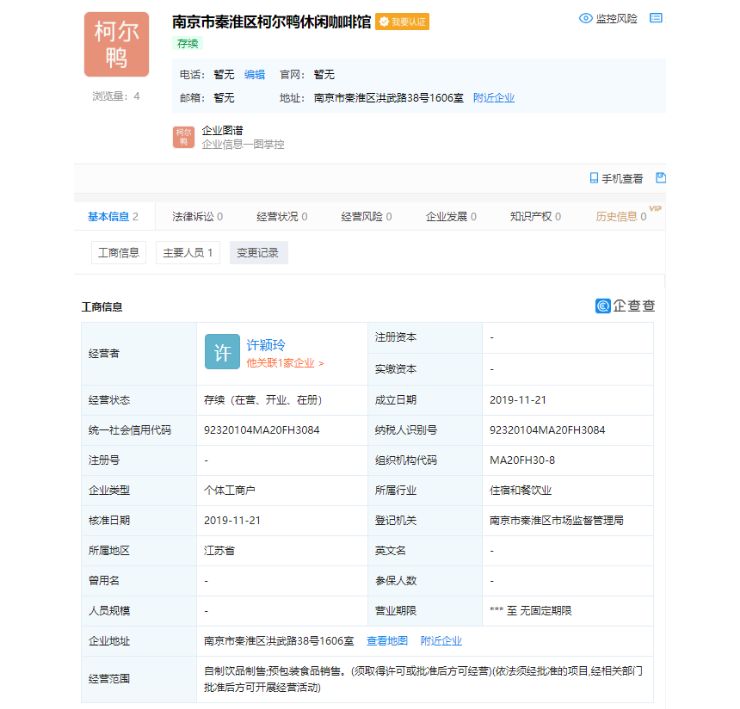
Task: Click the 柯尔鸭 company logo tile
Action: tap(117, 44)
